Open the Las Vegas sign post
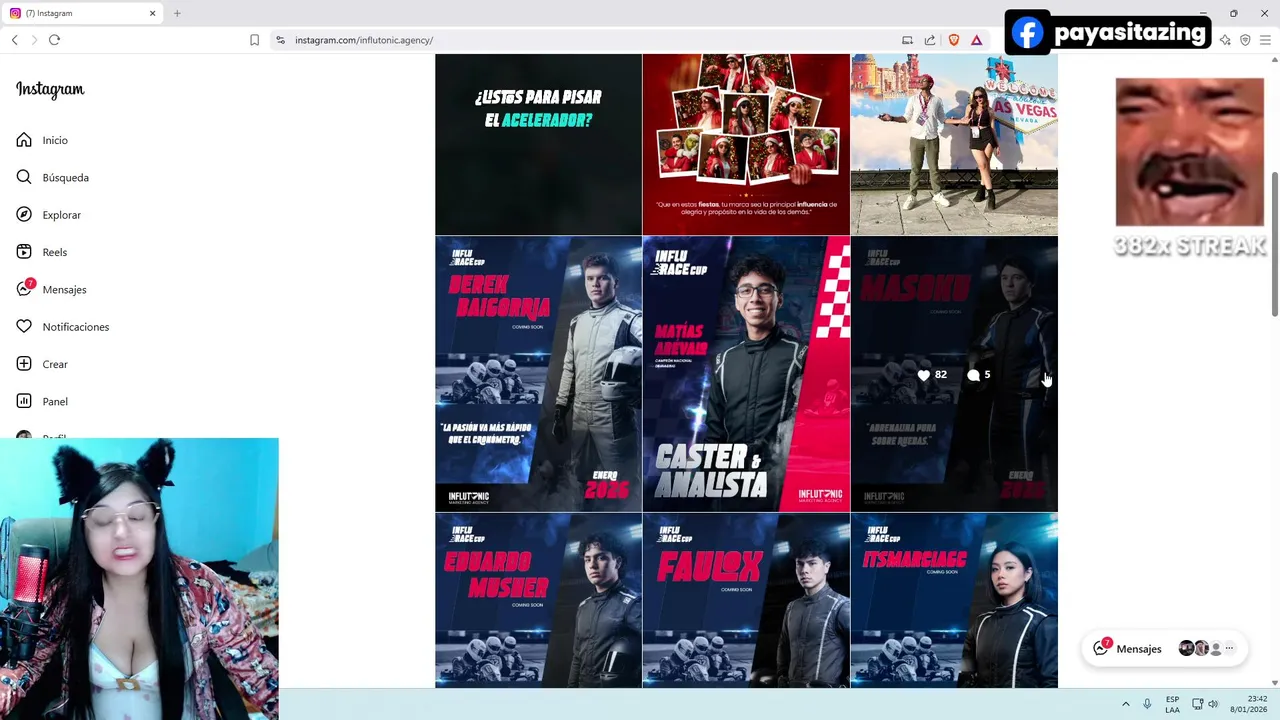Image resolution: width=1280 pixels, height=720 pixels. click(954, 144)
